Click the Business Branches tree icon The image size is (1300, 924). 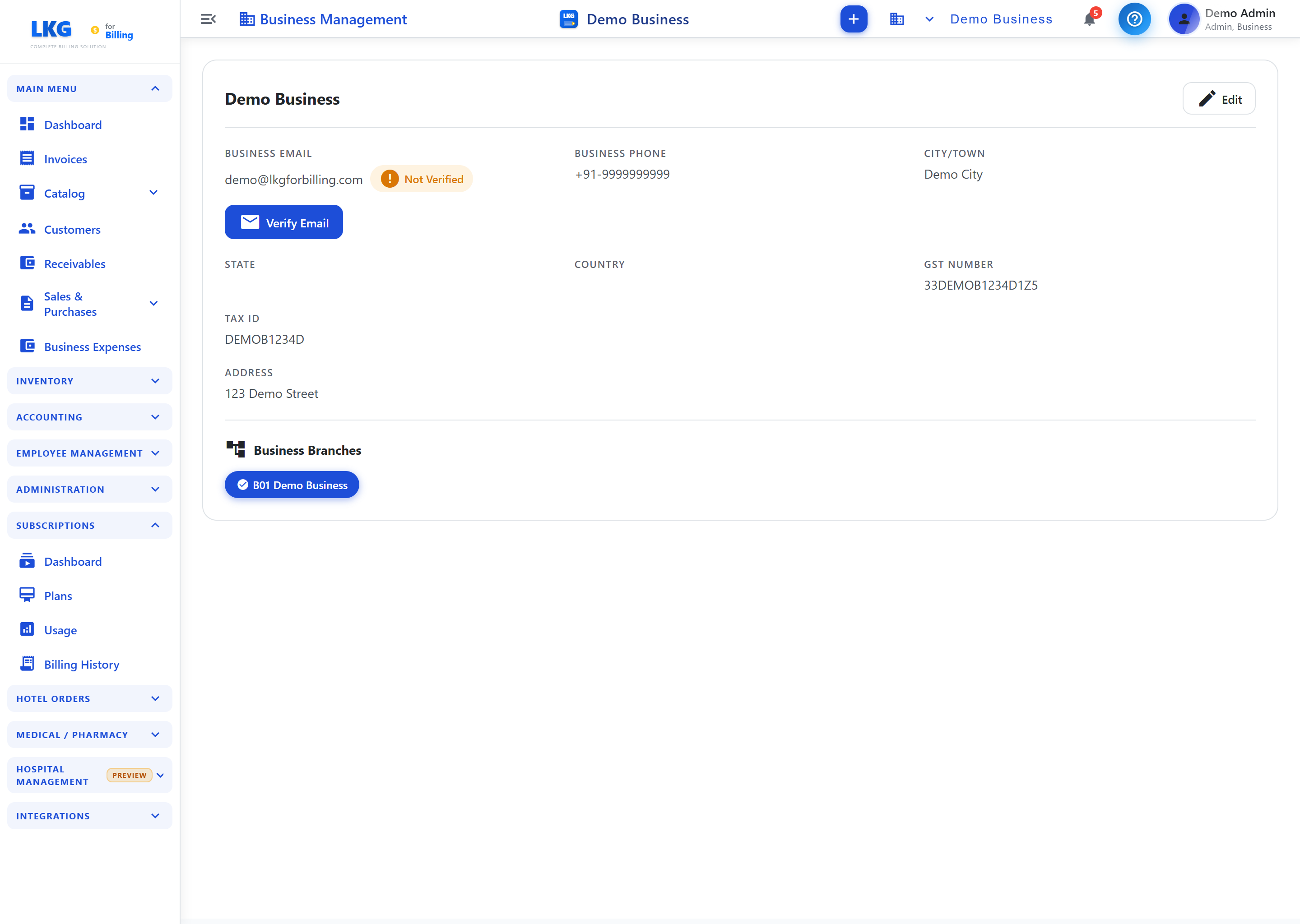point(236,449)
